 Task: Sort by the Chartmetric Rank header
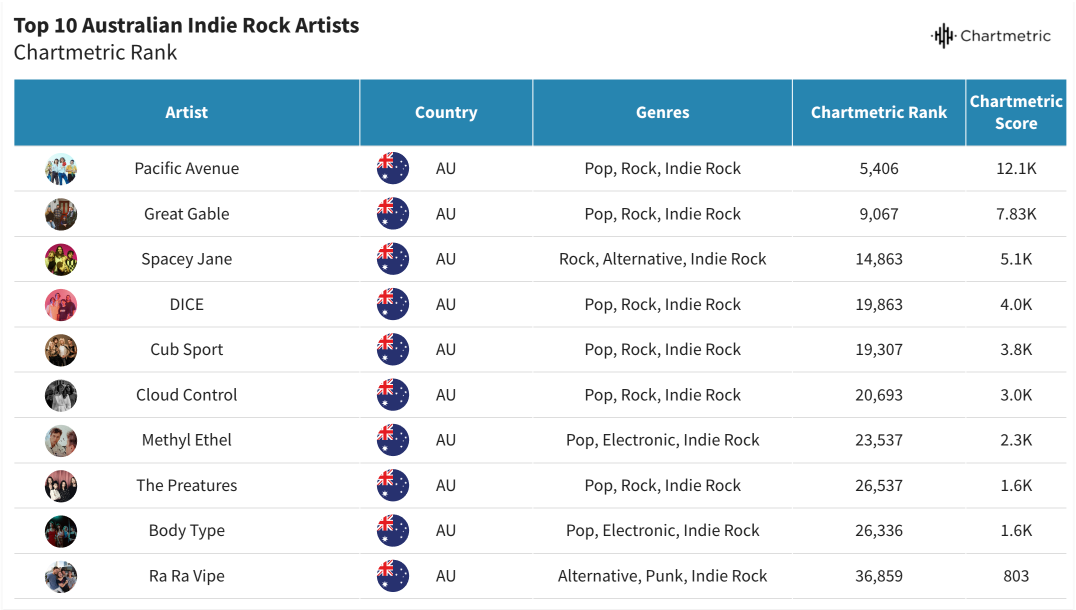pyautogui.click(x=878, y=113)
